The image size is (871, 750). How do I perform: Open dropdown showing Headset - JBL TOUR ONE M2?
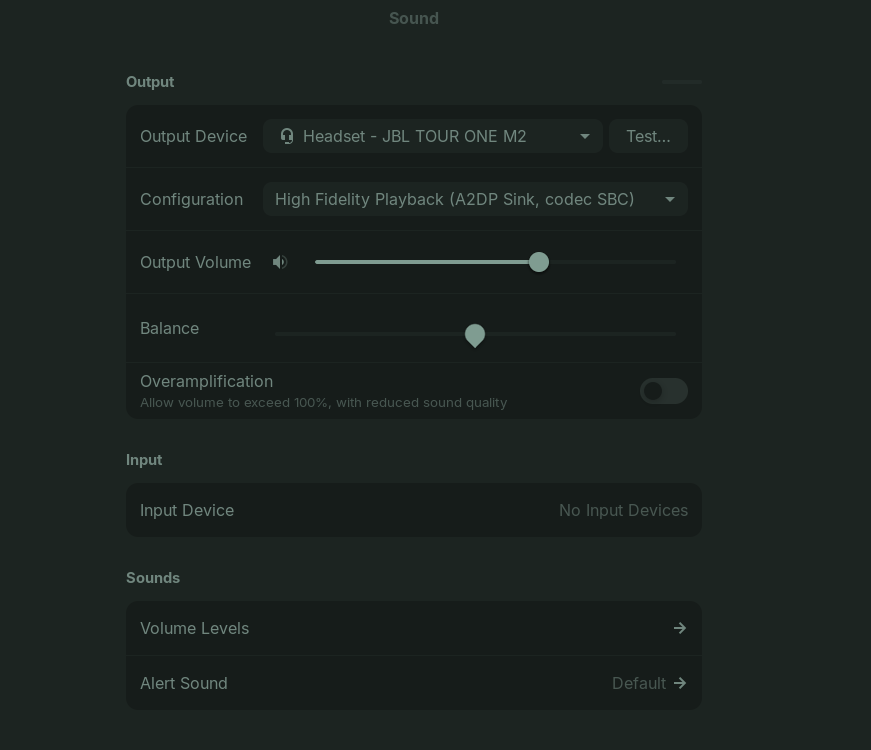click(x=432, y=136)
